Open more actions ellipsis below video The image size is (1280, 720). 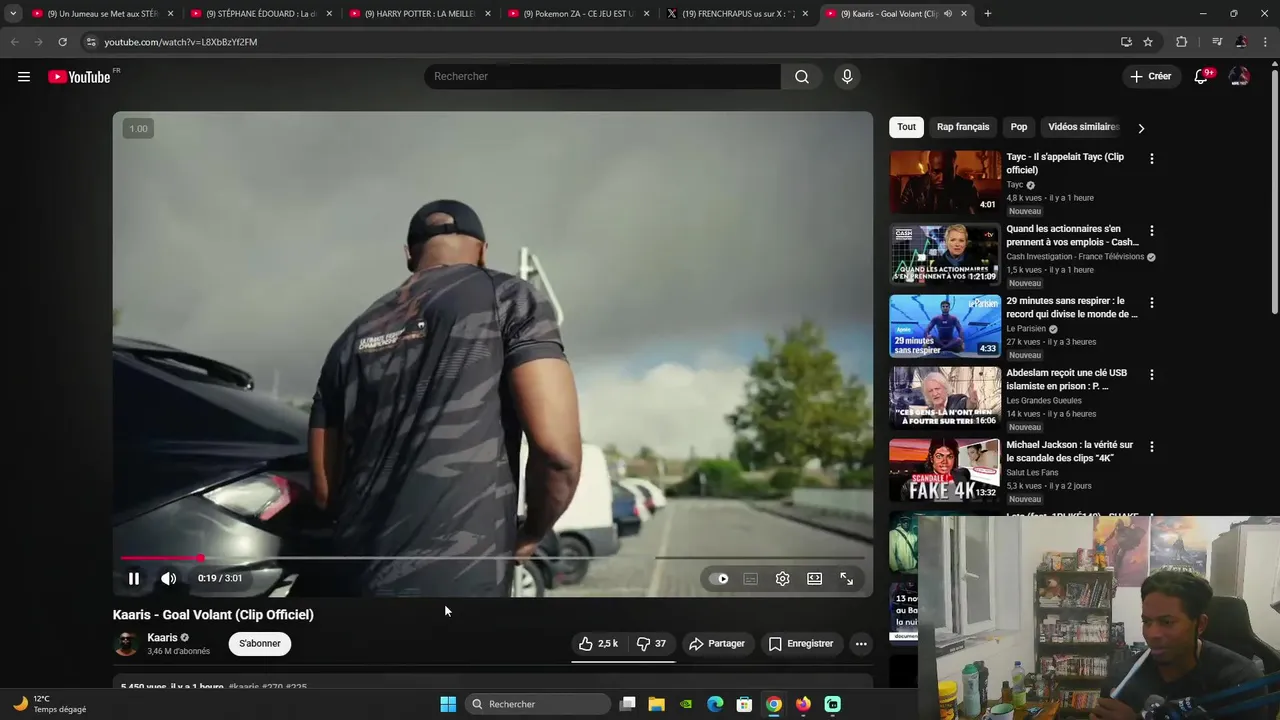861,644
